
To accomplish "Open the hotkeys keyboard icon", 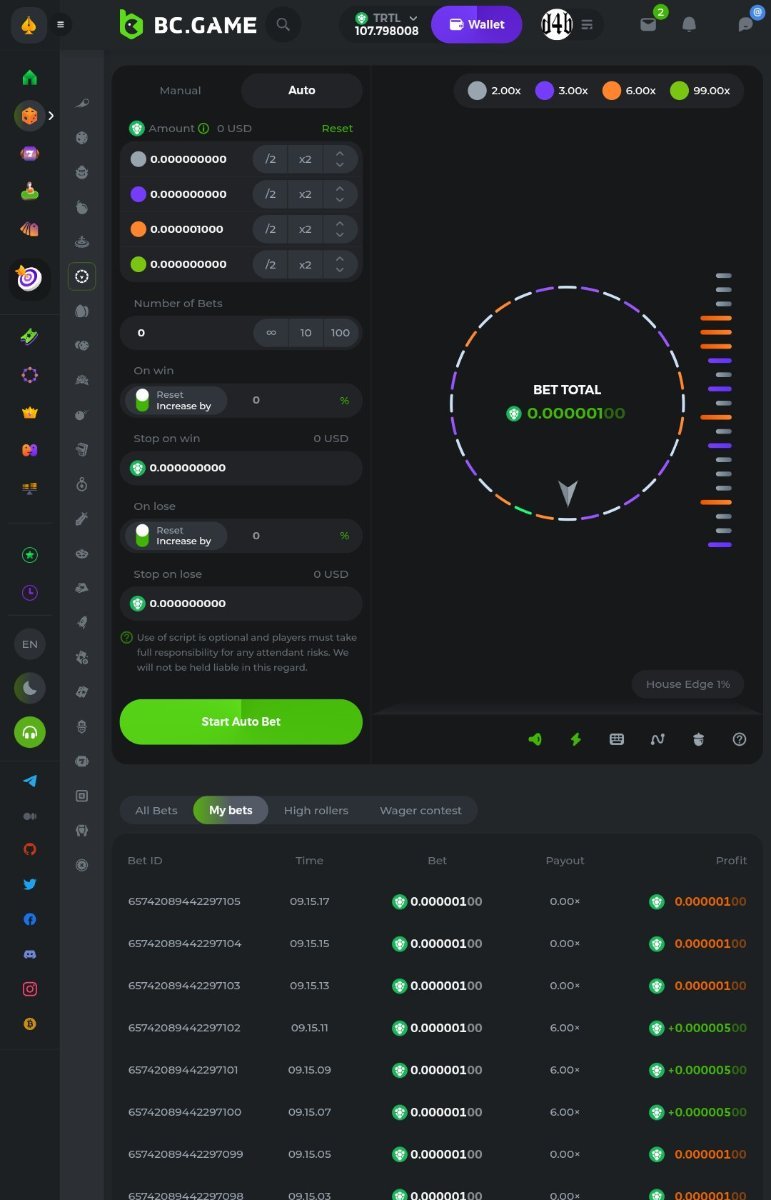I will pos(617,739).
